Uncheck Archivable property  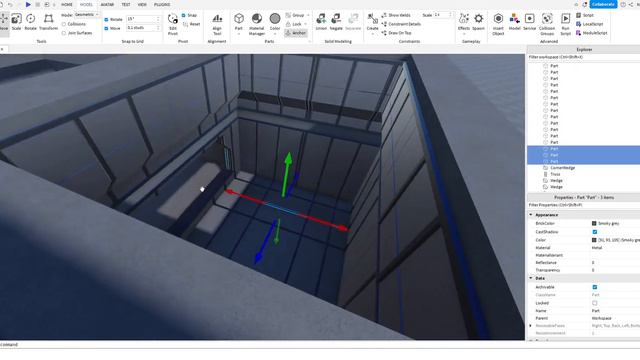click(x=595, y=287)
